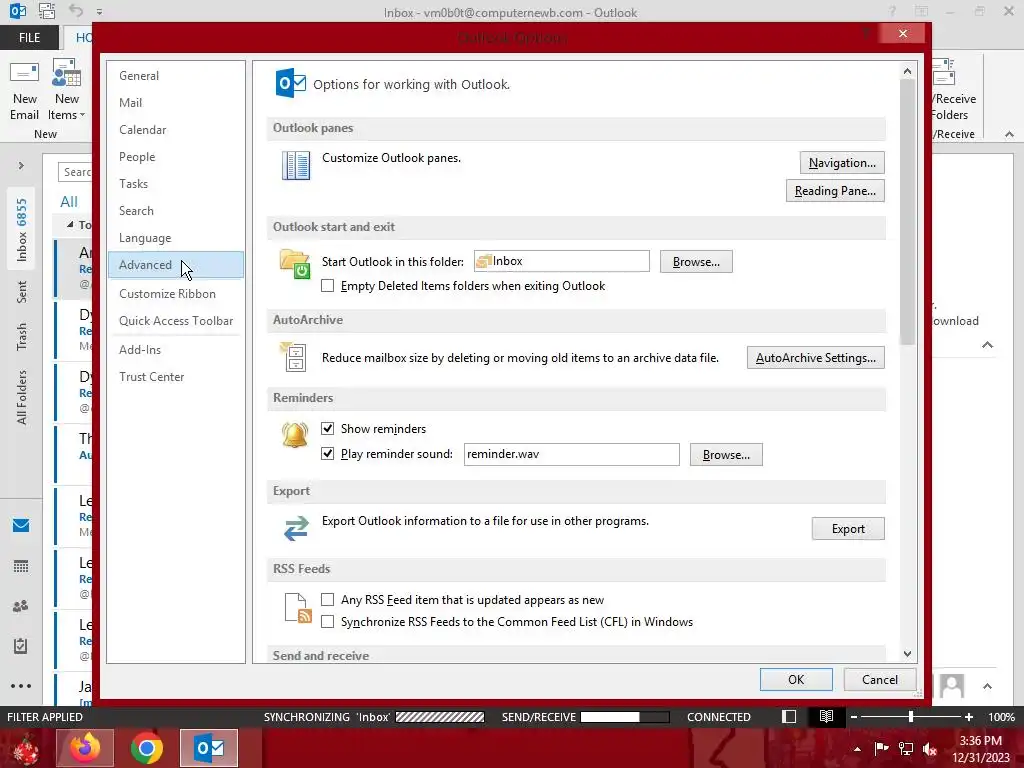
Task: Click the options scrollbar up arrow
Action: 907,71
